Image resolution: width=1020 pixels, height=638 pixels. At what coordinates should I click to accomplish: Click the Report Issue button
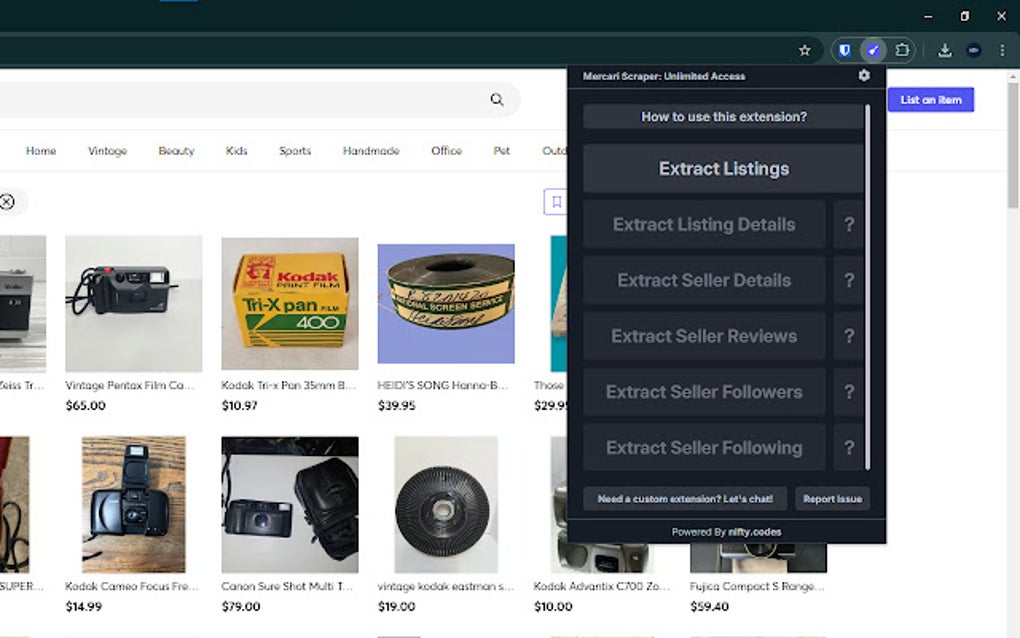(x=833, y=498)
